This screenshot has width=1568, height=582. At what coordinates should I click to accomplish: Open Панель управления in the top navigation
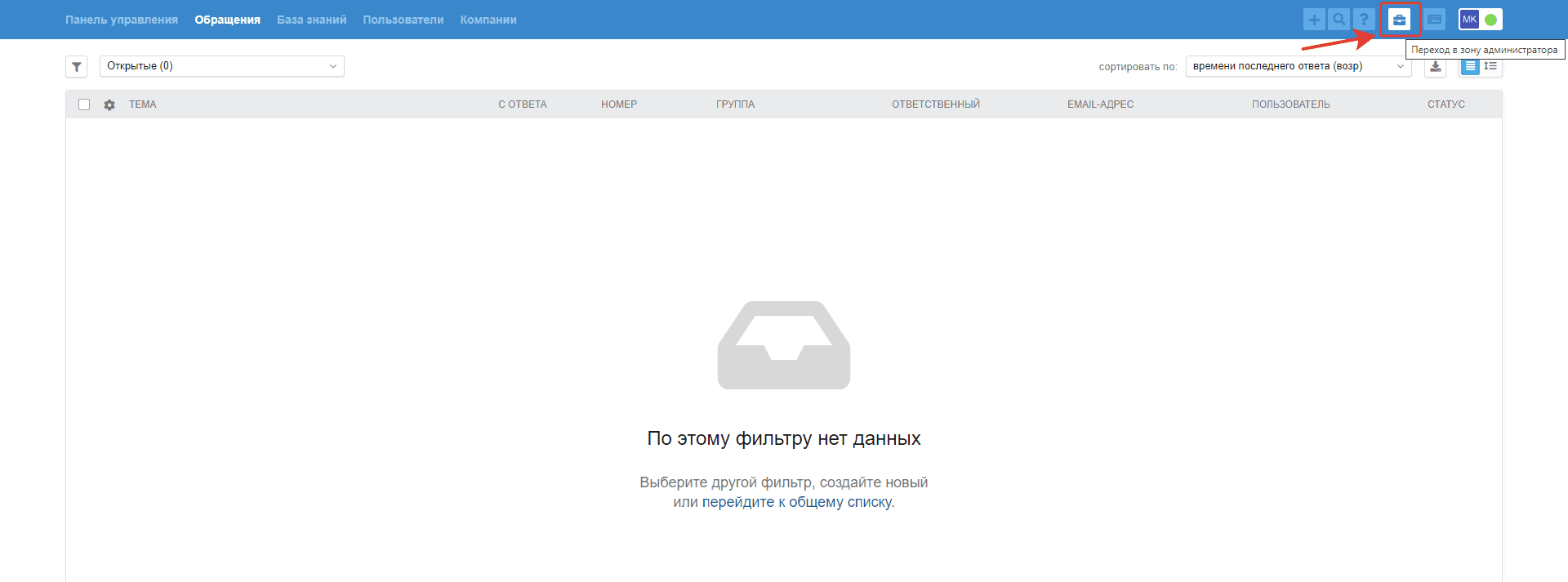tap(122, 20)
